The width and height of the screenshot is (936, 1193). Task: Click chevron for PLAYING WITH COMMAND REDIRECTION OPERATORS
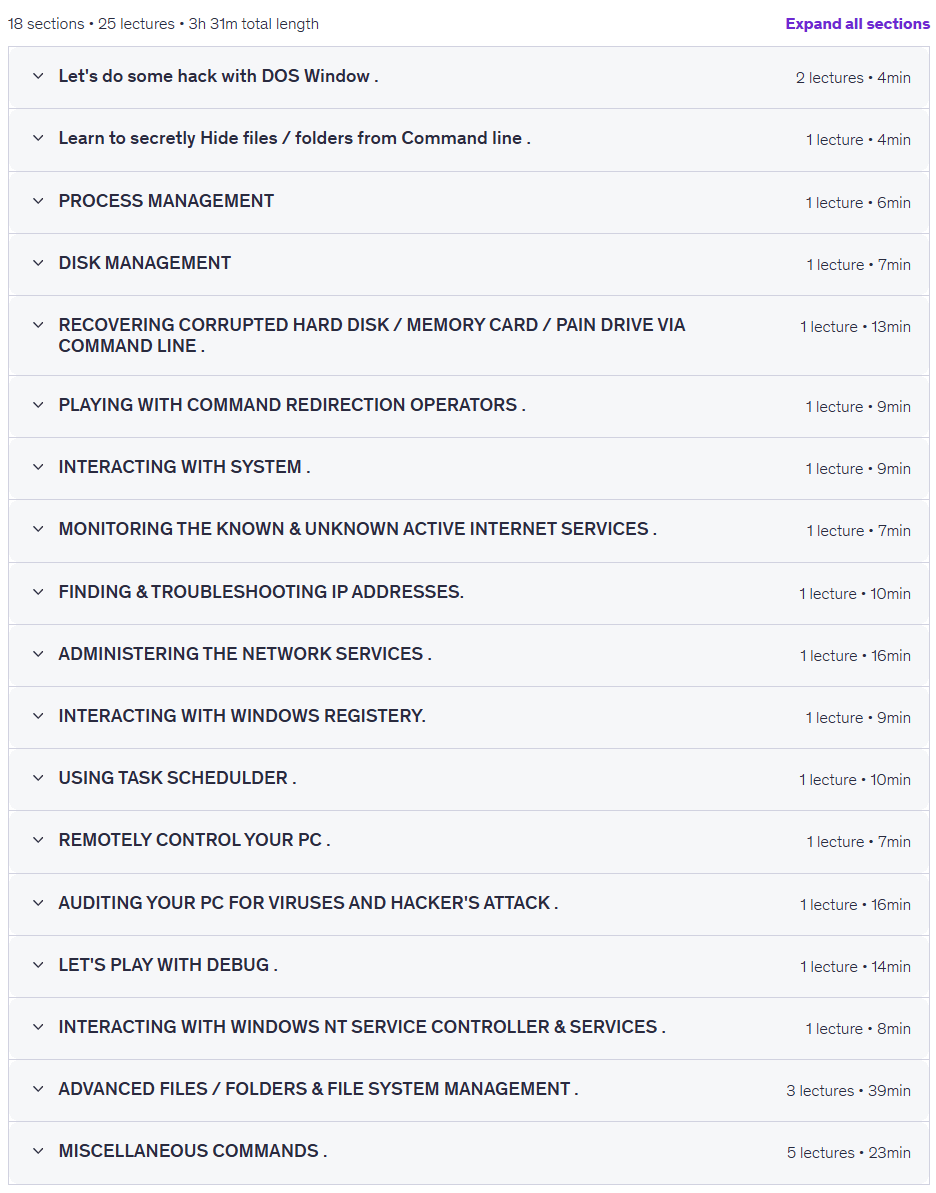(38, 405)
